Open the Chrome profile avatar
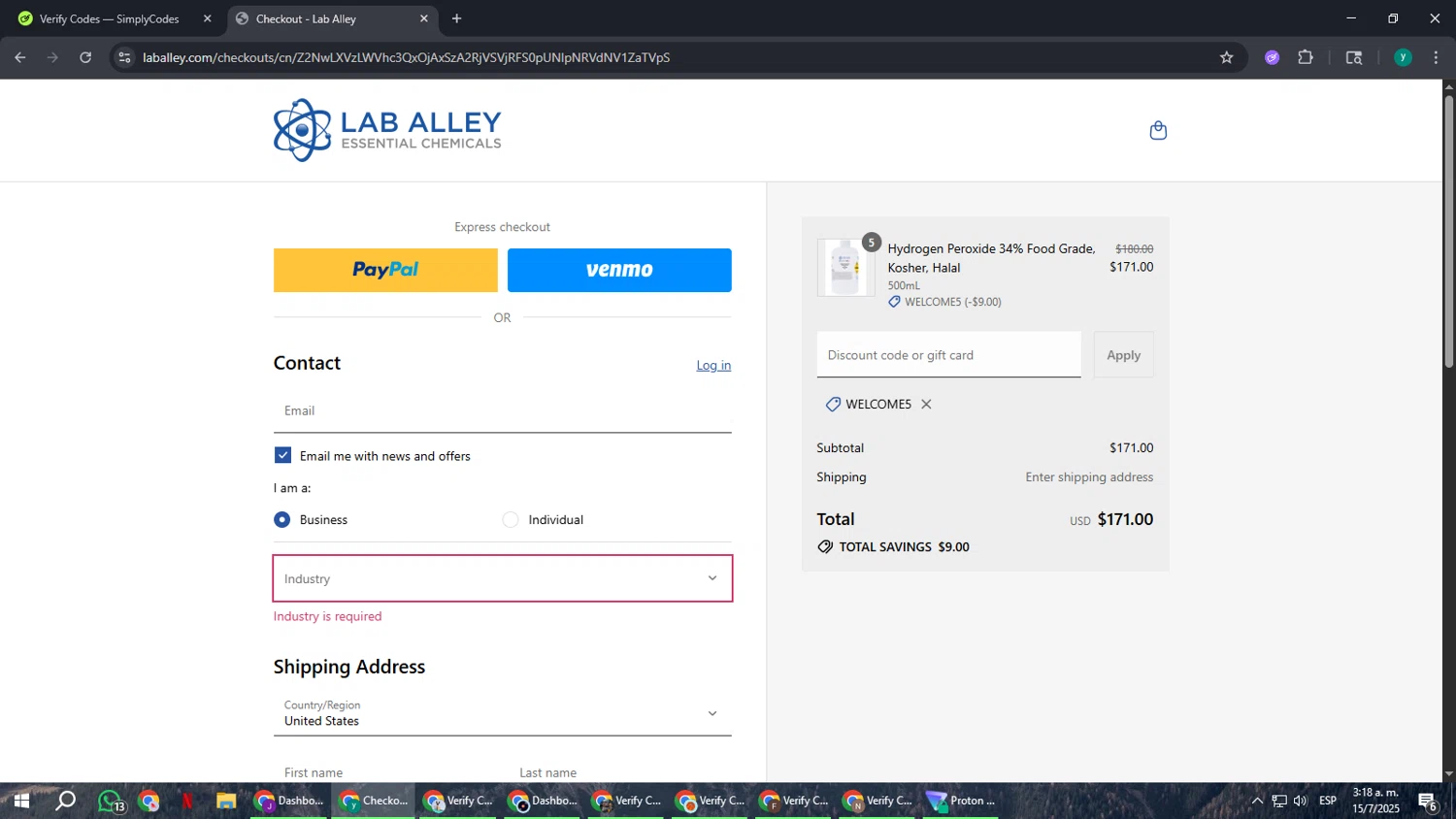Viewport: 1456px width, 819px height. (x=1403, y=57)
